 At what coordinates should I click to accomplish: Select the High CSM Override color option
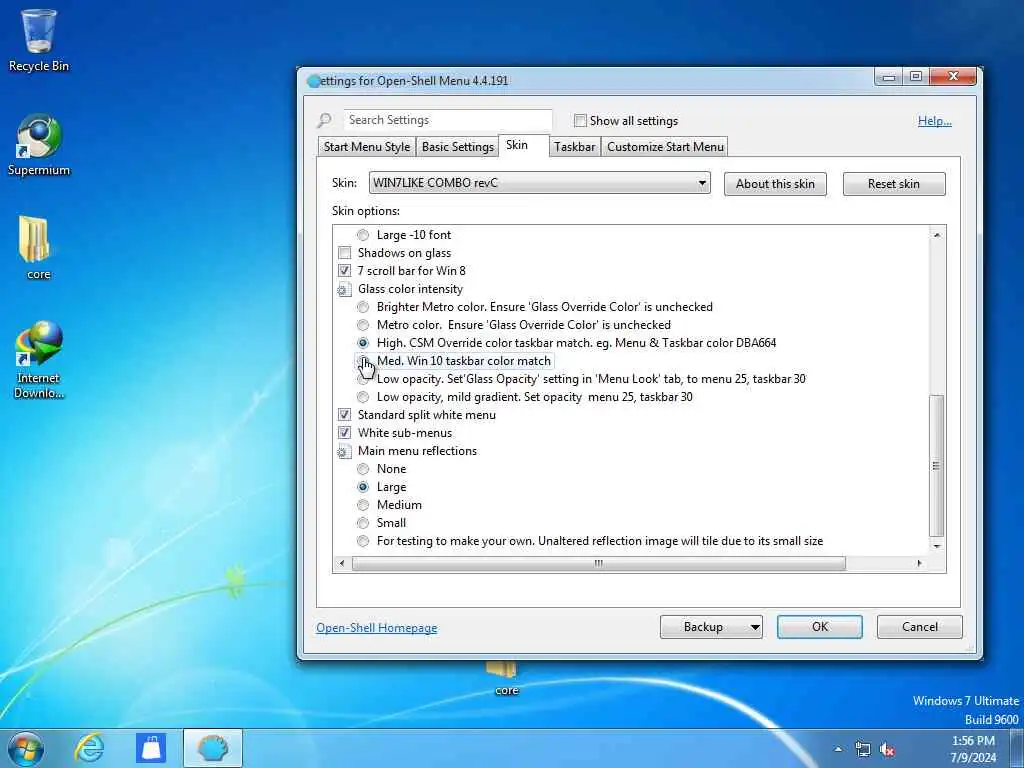coord(363,343)
